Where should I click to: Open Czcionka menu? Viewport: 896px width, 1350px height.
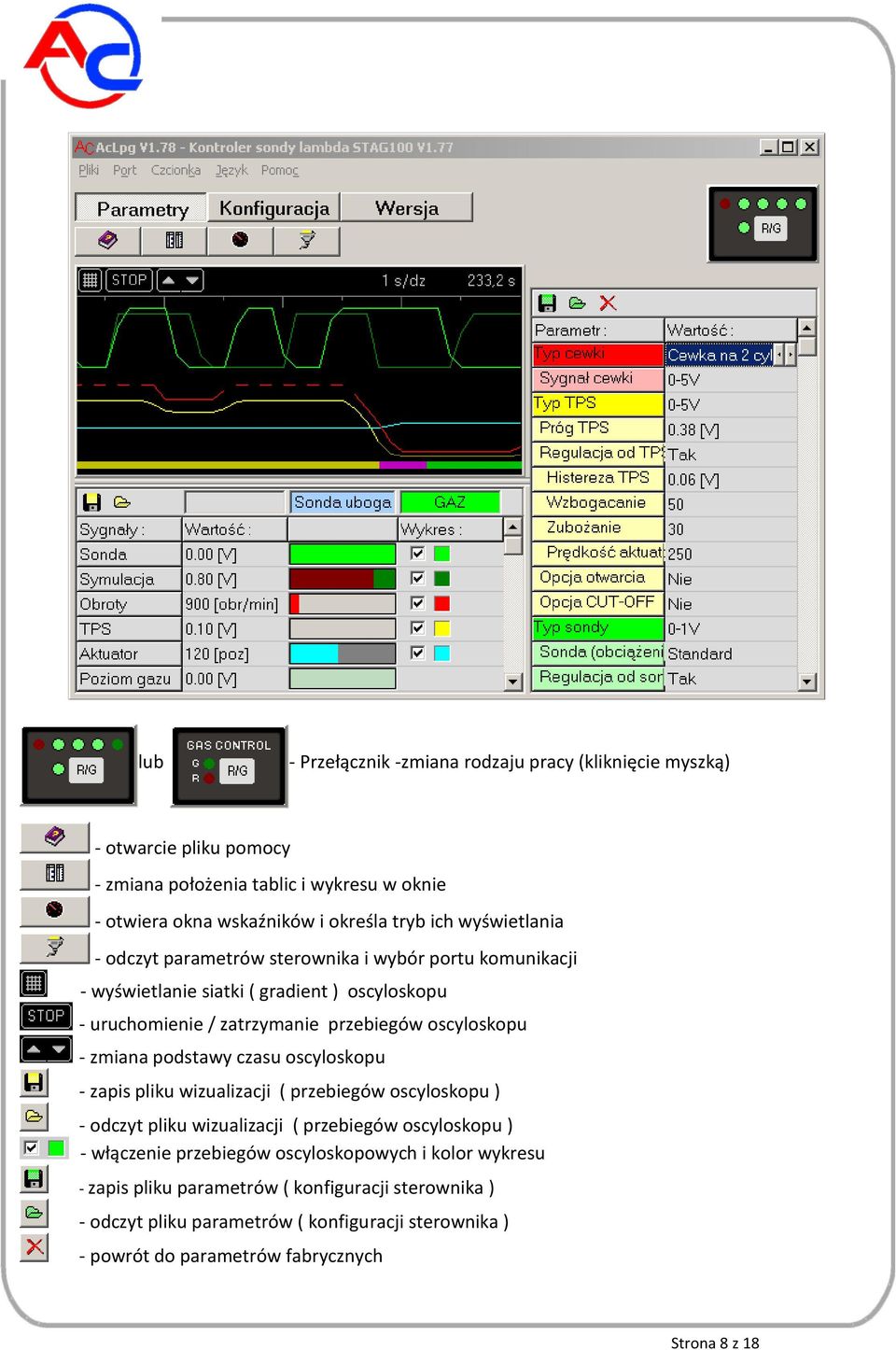point(175,170)
